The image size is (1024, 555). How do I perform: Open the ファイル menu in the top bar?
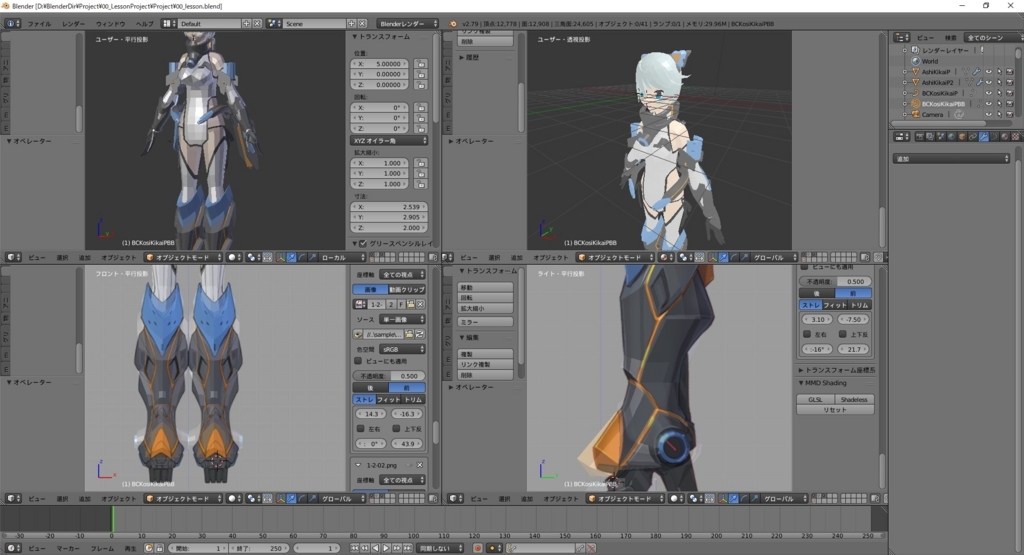(x=39, y=24)
